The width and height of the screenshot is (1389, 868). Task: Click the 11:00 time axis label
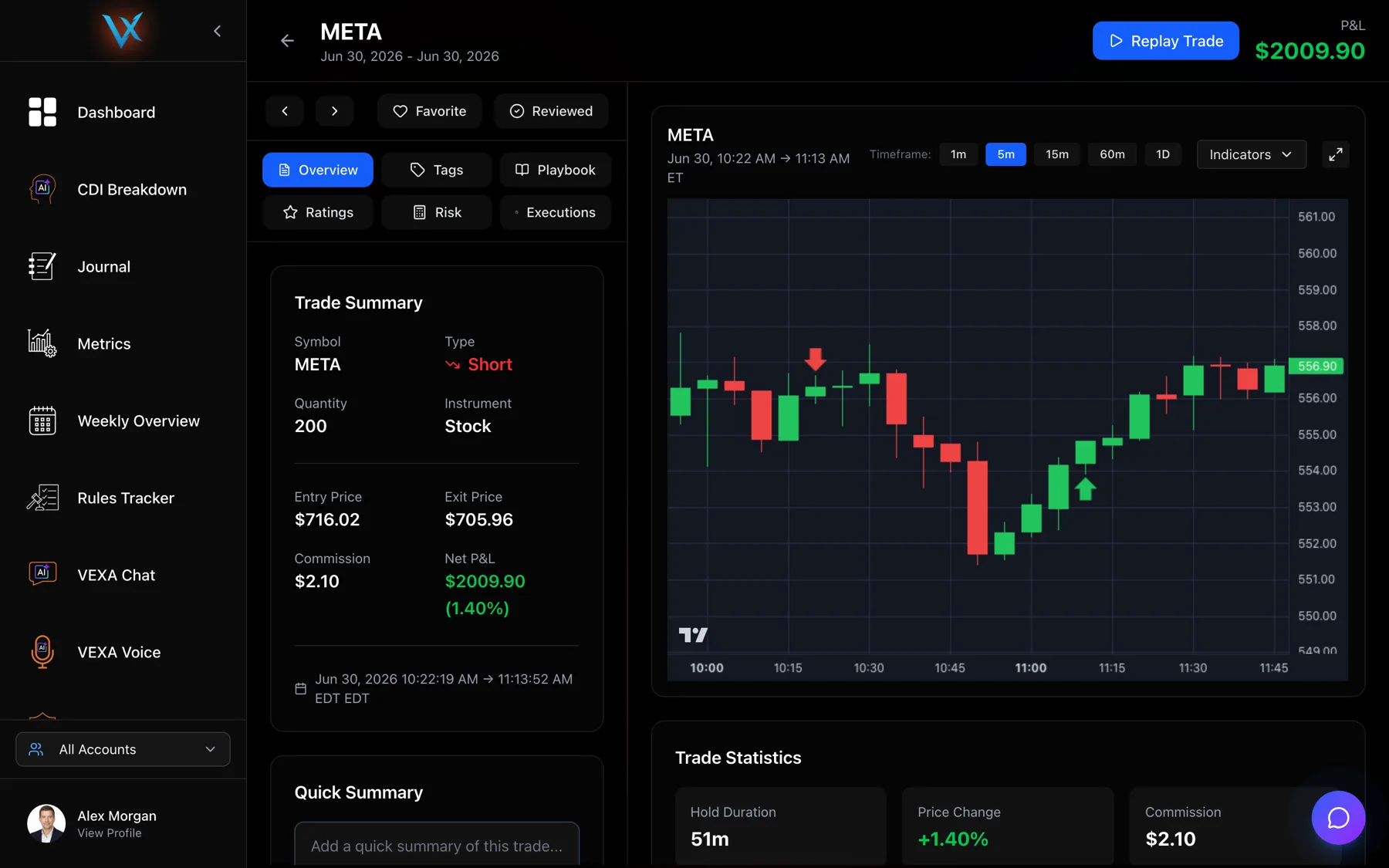pos(1030,668)
